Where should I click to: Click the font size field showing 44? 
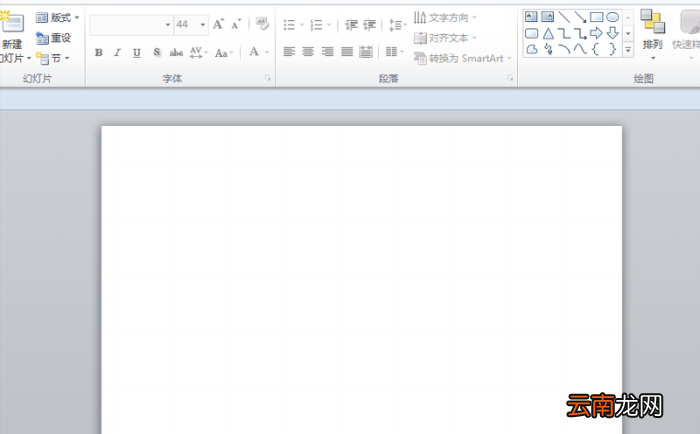click(185, 25)
